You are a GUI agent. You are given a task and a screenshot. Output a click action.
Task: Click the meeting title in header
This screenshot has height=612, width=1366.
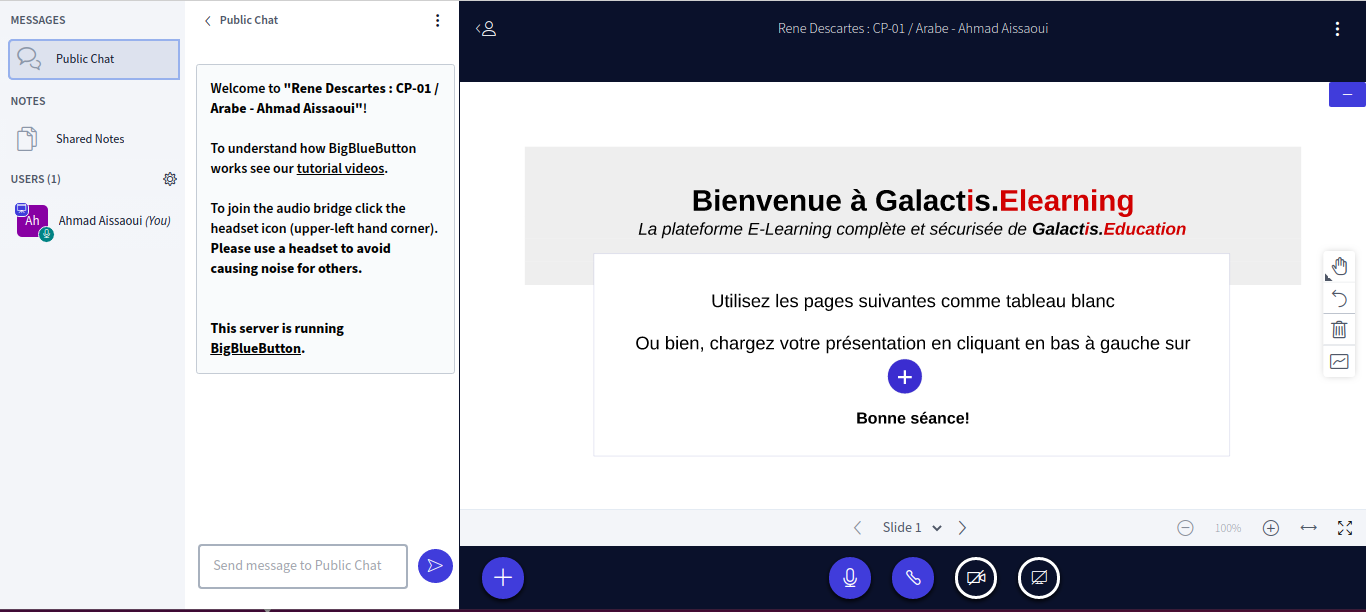pyautogui.click(x=913, y=29)
